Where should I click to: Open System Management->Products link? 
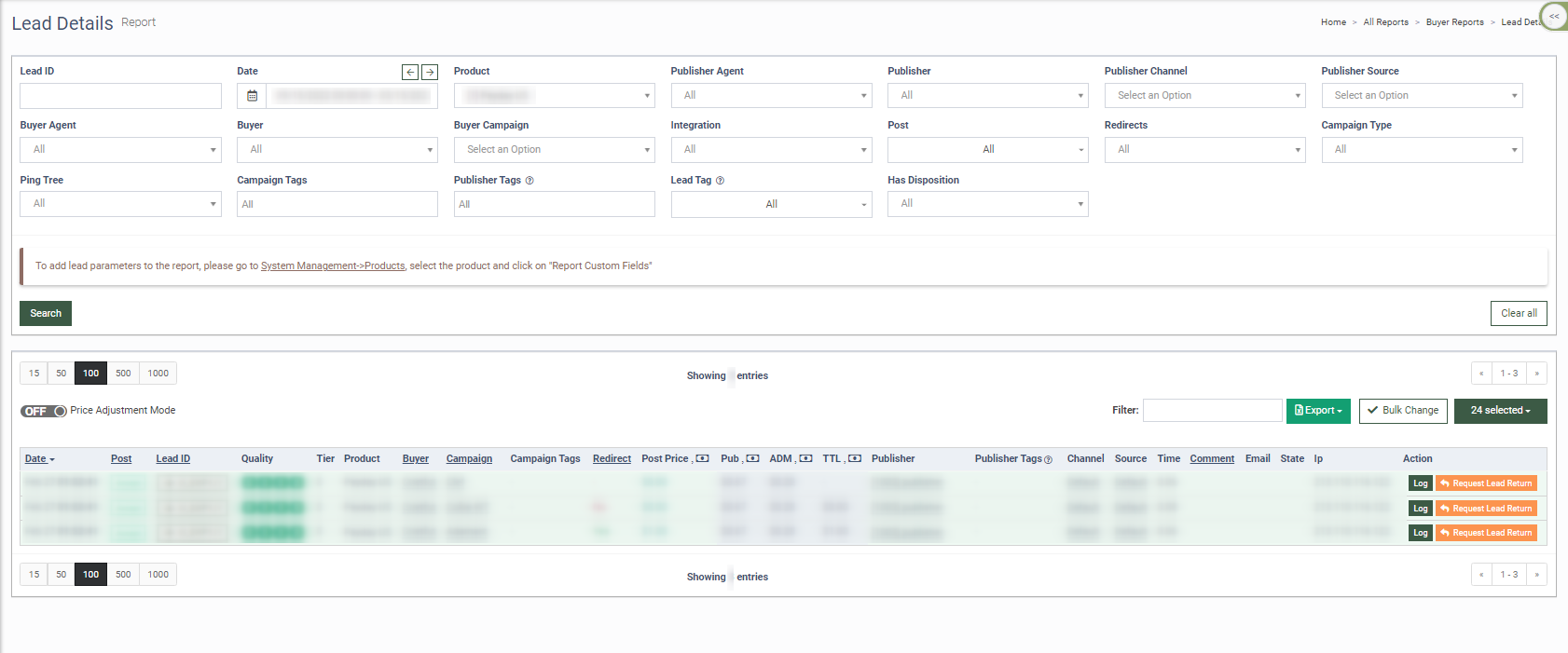[333, 266]
